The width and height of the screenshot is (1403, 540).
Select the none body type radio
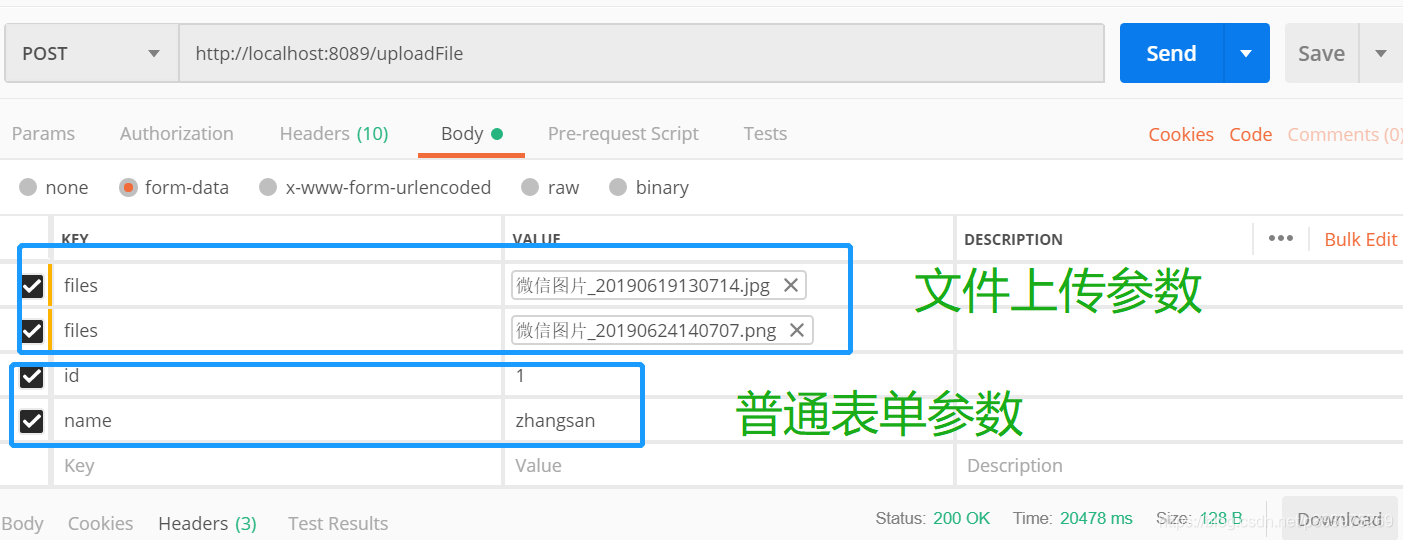[28, 187]
